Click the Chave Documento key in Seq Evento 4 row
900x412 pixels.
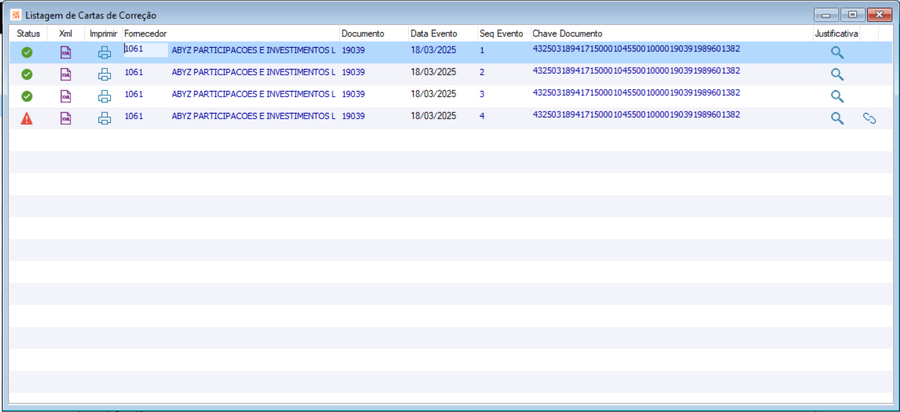(x=636, y=114)
